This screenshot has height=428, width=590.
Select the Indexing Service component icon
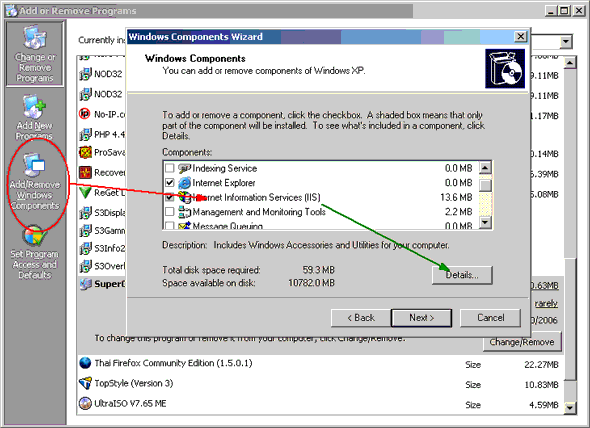[x=184, y=168]
